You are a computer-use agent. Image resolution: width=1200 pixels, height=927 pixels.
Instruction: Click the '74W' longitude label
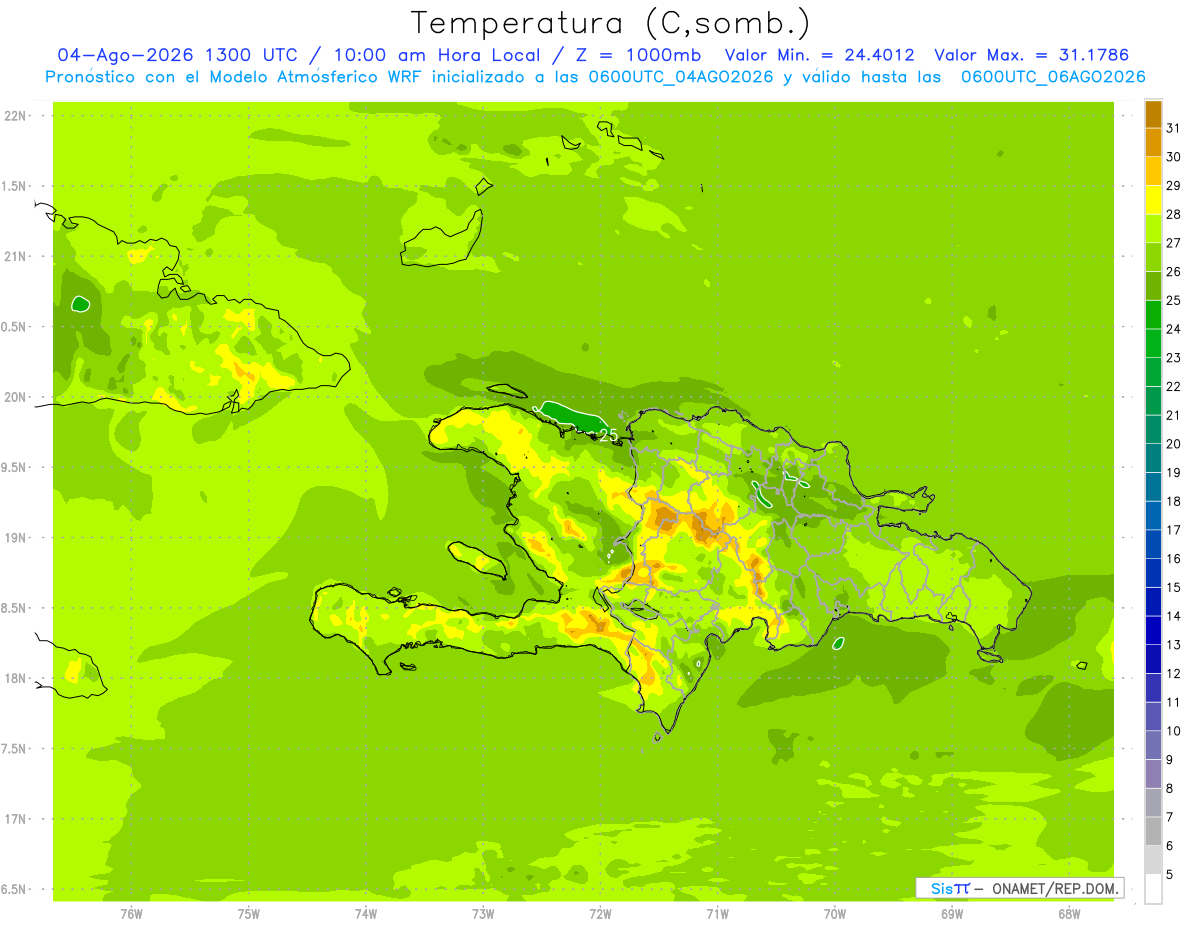click(x=366, y=914)
